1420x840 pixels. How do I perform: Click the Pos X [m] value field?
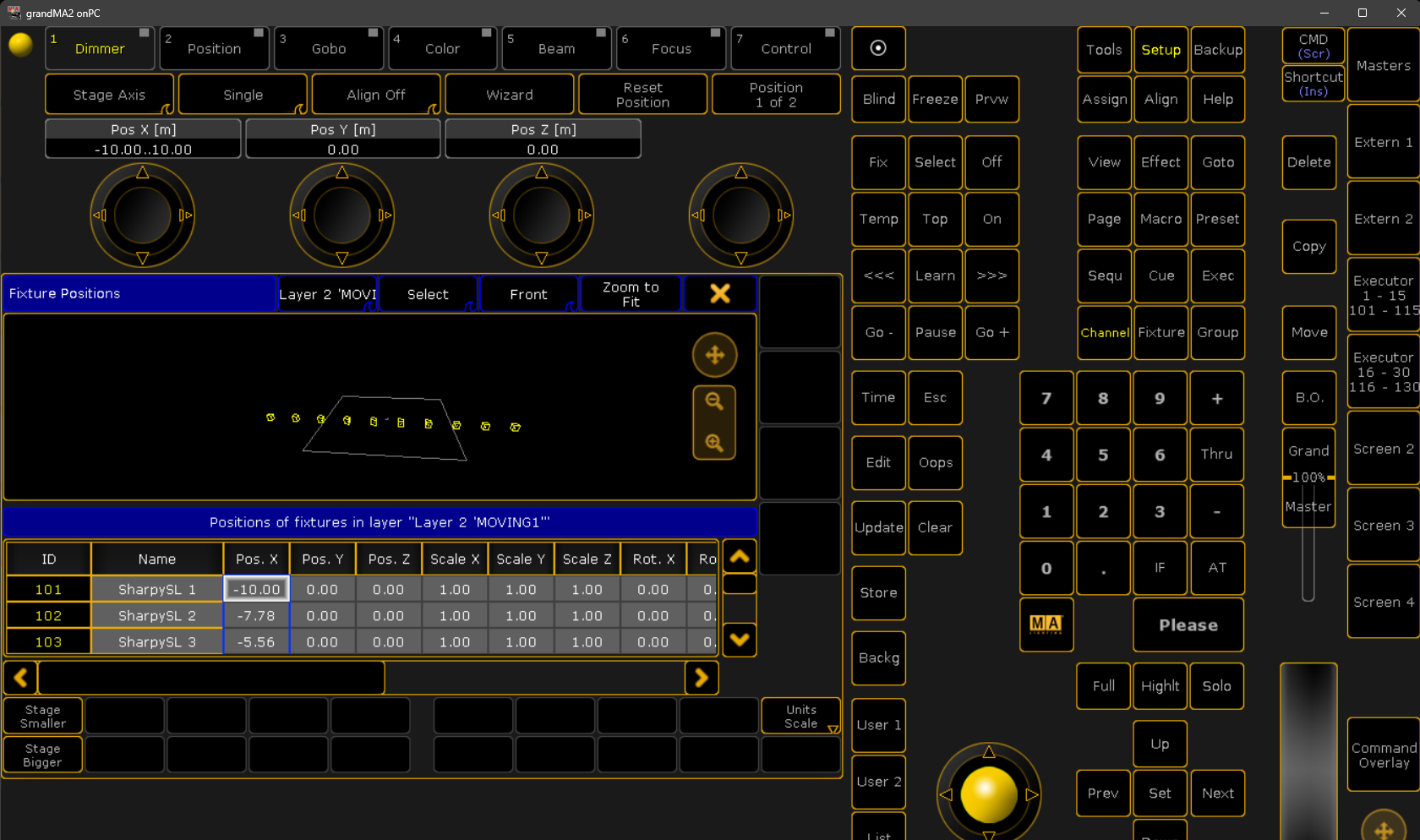click(x=143, y=149)
